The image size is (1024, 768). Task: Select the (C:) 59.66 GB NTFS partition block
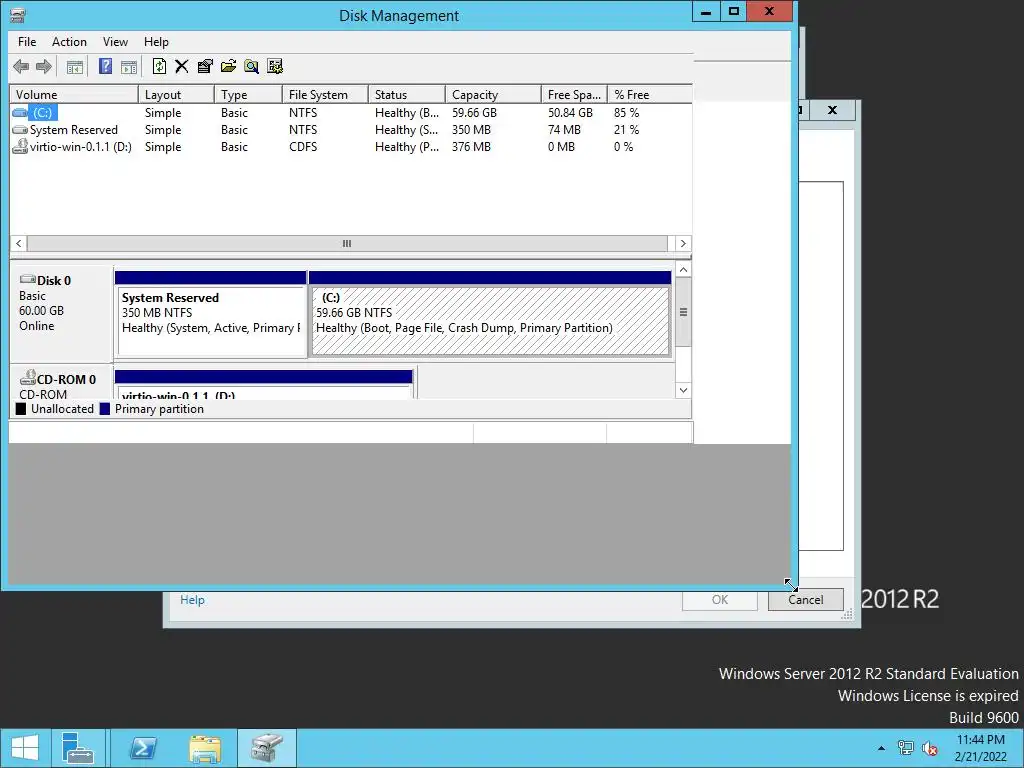pos(490,314)
